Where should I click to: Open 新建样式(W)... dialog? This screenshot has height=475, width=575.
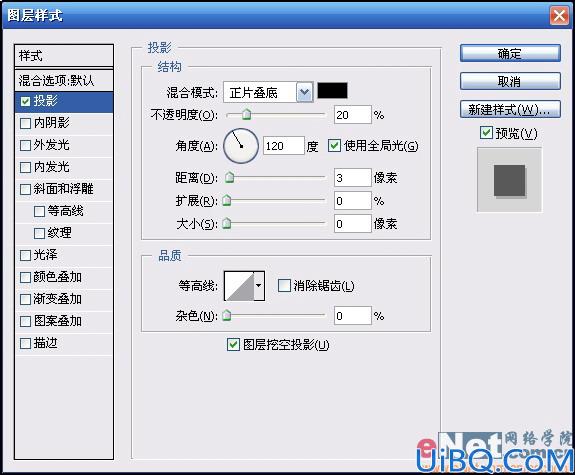510,109
